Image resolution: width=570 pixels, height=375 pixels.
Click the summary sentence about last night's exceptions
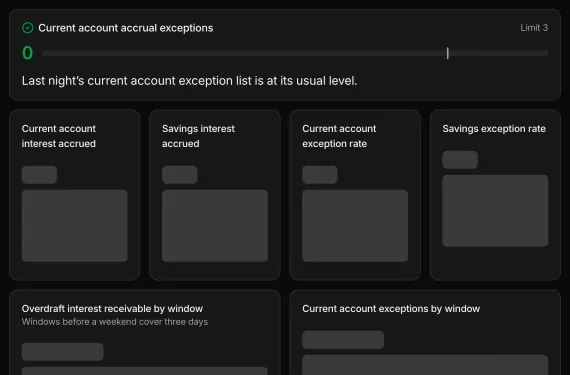point(189,81)
